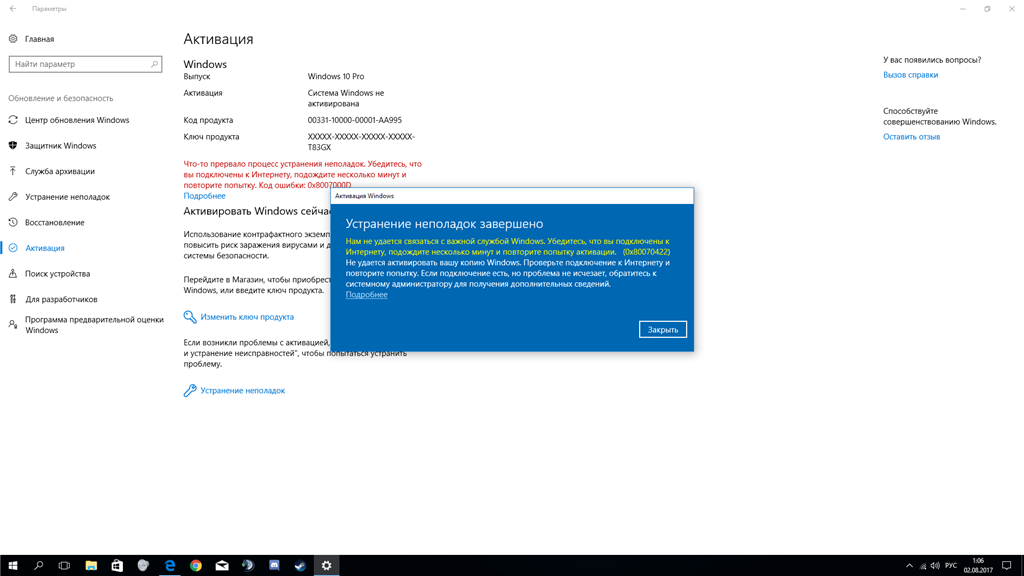Click Изменить ключ продукта link
Screen dimensions: 1024x576
coord(247,317)
